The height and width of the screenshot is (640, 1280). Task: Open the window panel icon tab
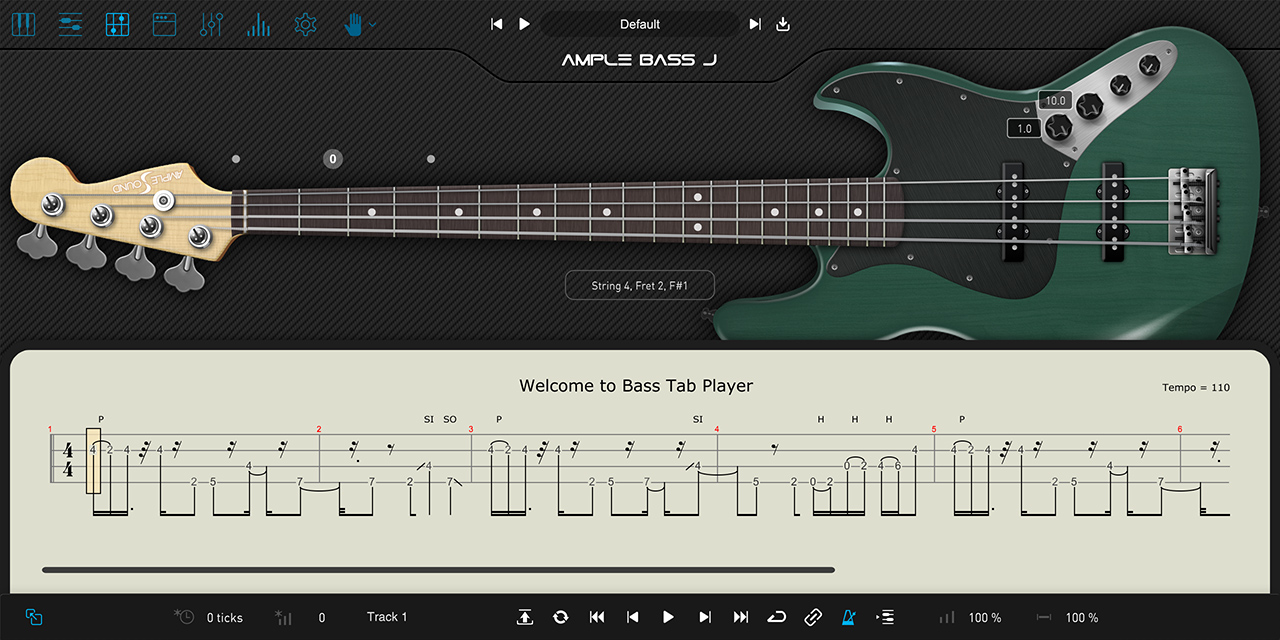point(164,24)
